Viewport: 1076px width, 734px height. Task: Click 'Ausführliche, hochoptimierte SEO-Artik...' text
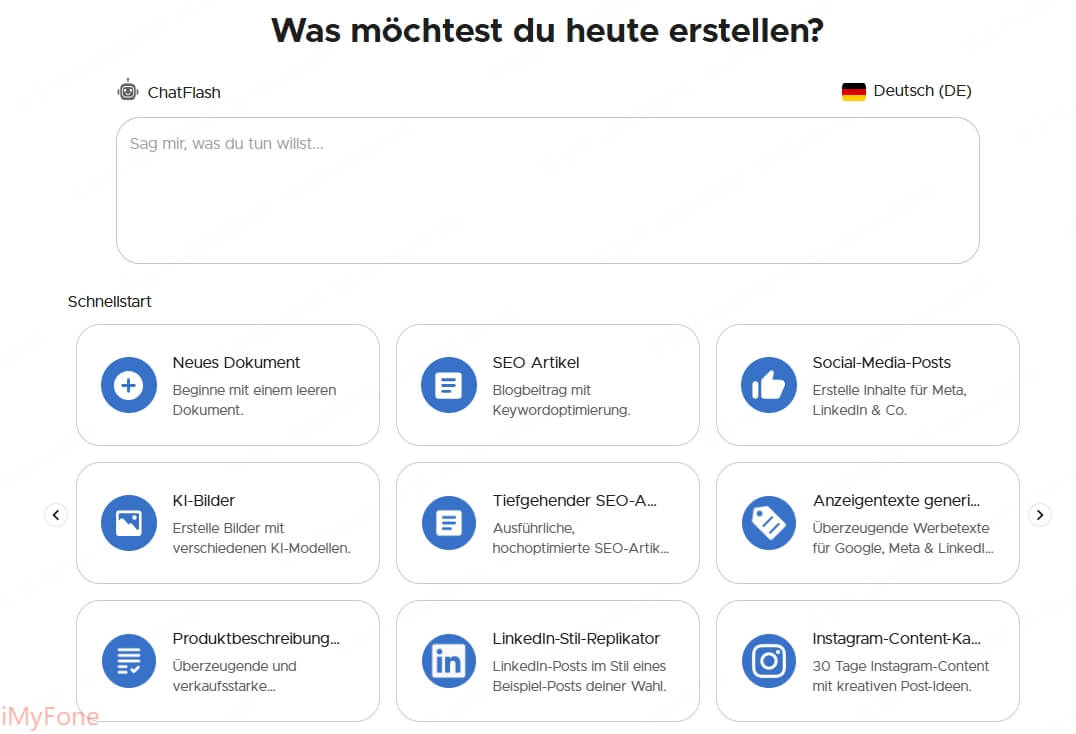581,538
